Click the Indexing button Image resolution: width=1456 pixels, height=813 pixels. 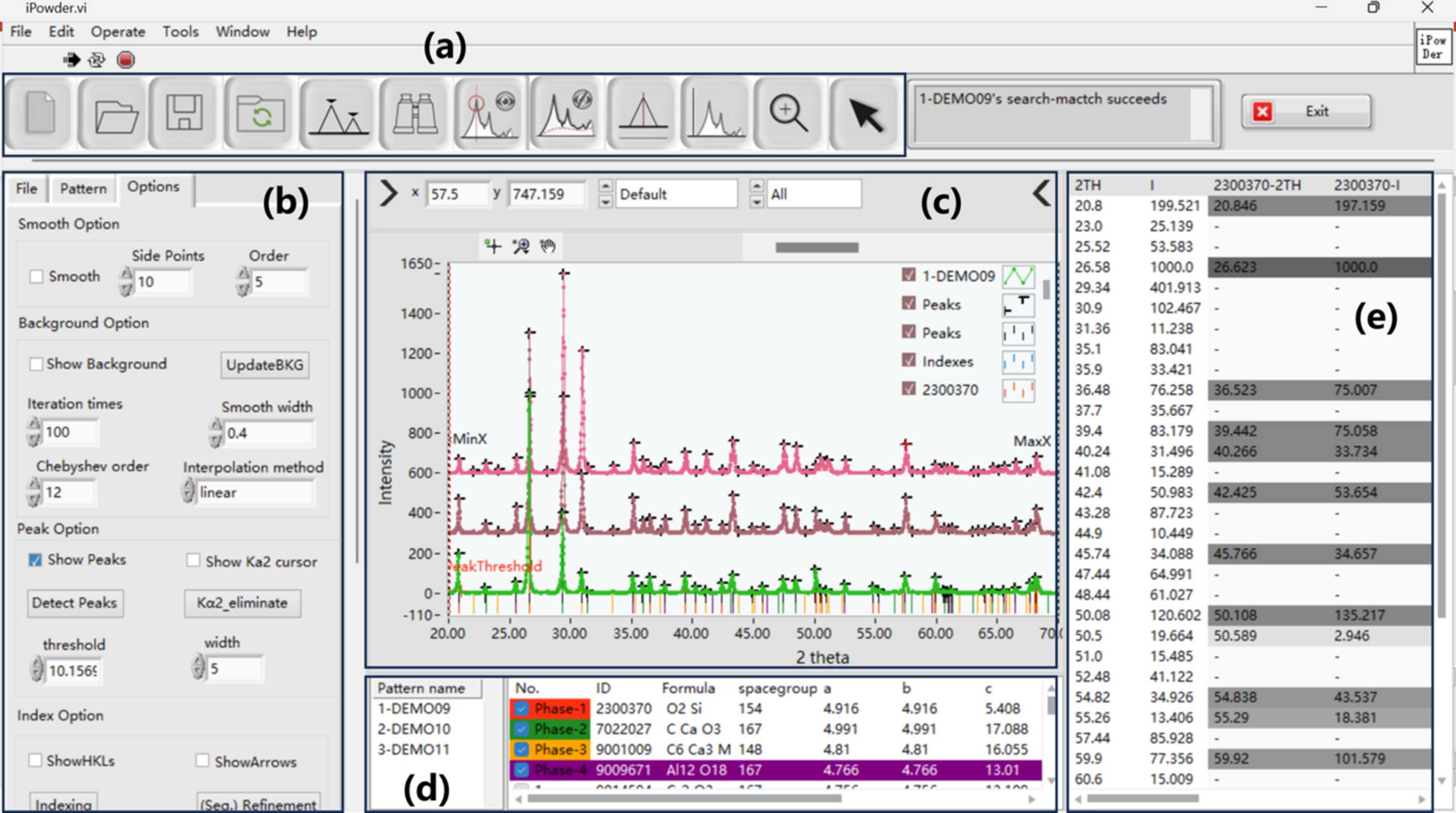[x=63, y=804]
